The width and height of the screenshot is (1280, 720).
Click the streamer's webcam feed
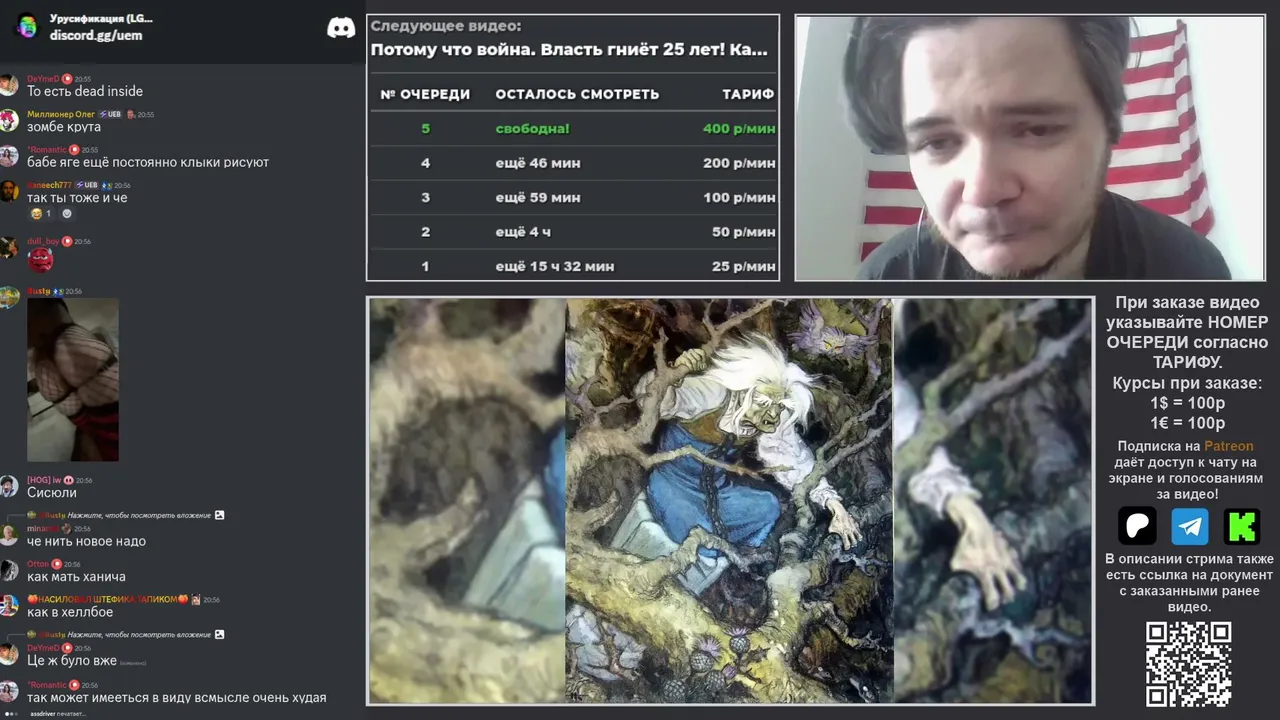click(x=1030, y=148)
